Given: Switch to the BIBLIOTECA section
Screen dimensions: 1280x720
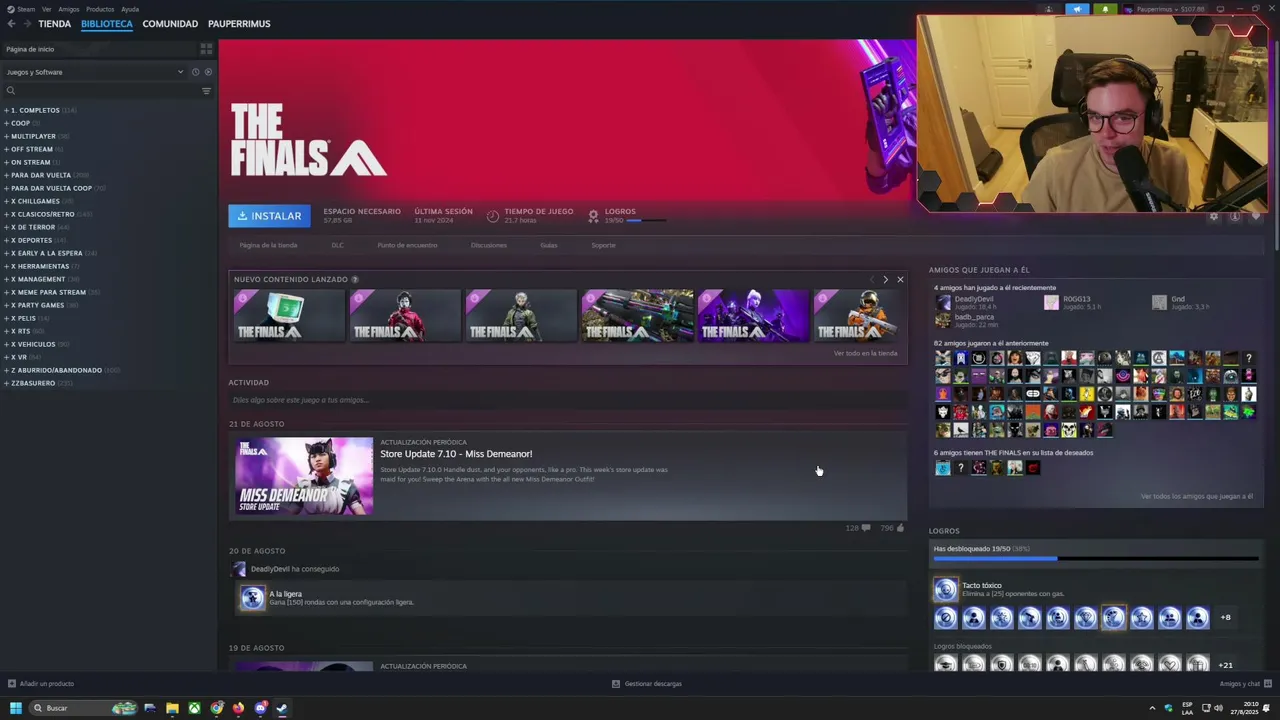Looking at the screenshot, I should click(106, 24).
